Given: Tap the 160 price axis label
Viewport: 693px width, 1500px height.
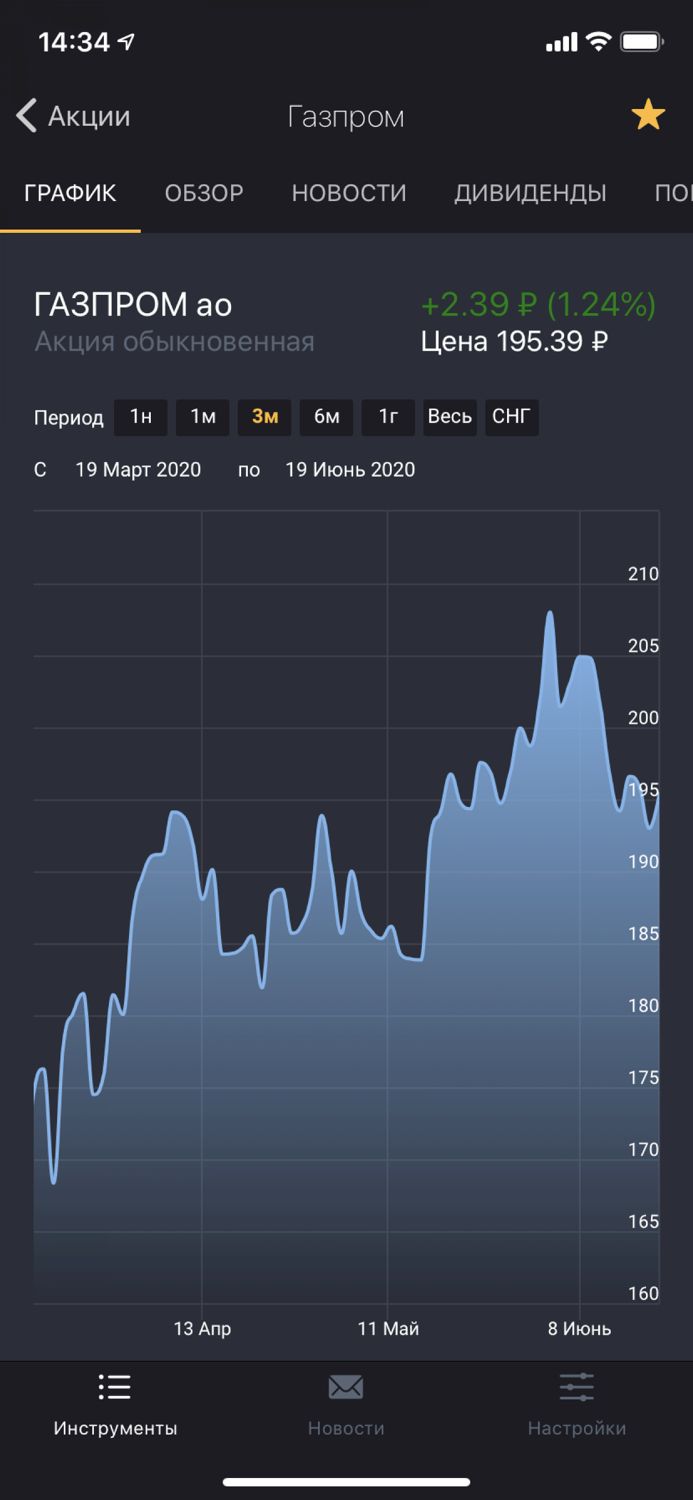Looking at the screenshot, I should click(643, 1294).
